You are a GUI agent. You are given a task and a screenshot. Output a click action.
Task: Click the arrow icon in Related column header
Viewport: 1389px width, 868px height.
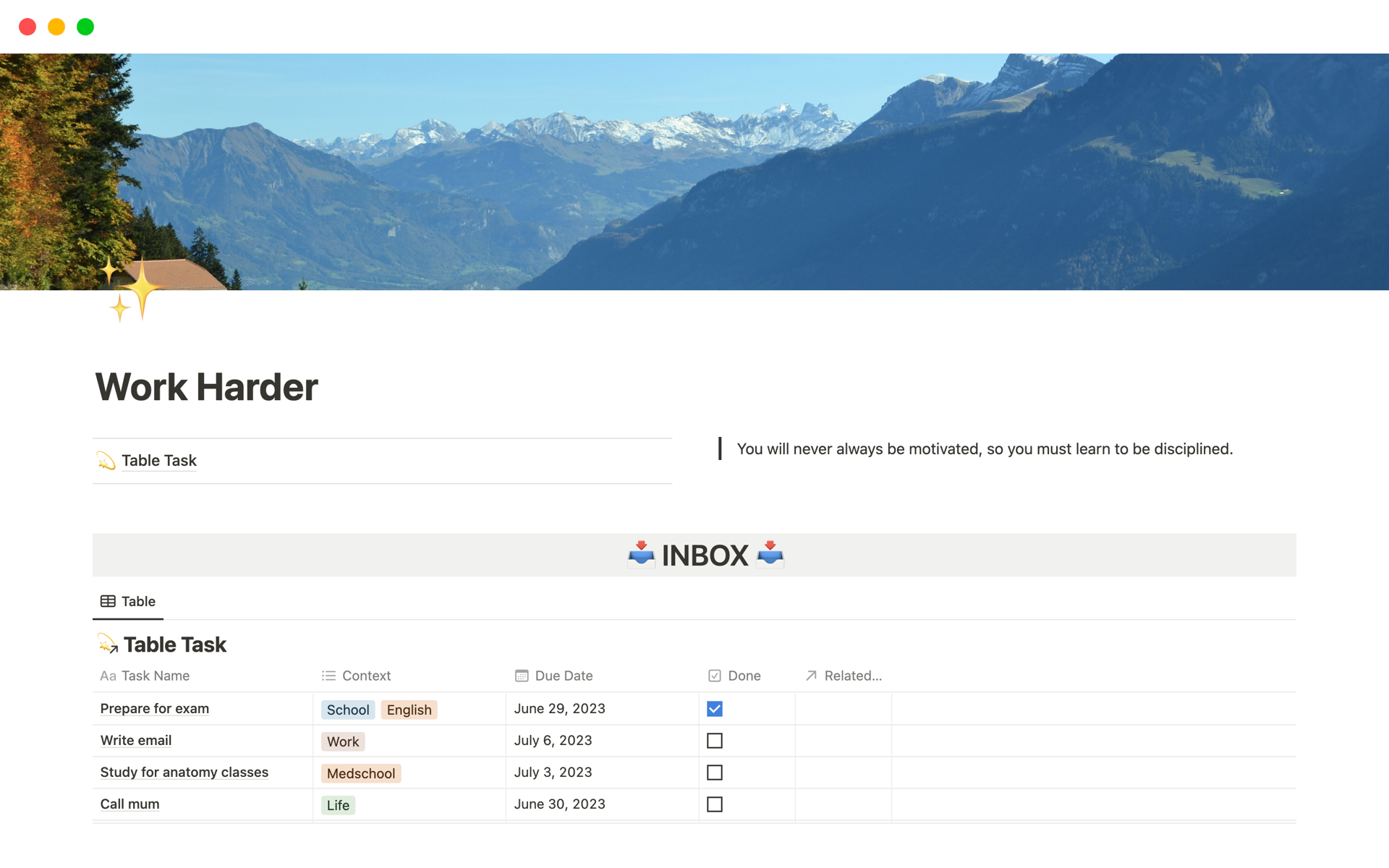[x=811, y=676]
